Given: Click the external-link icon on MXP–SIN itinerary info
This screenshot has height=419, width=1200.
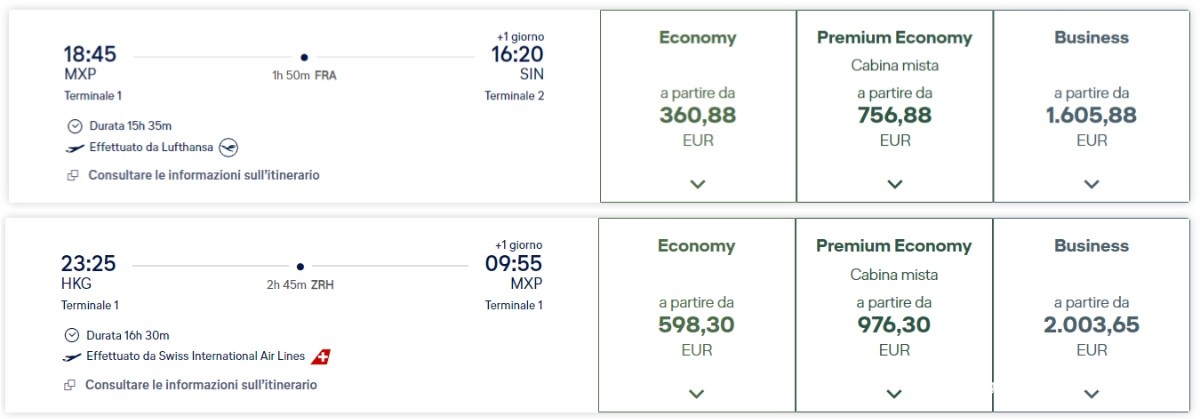Looking at the screenshot, I should click(x=73, y=175).
